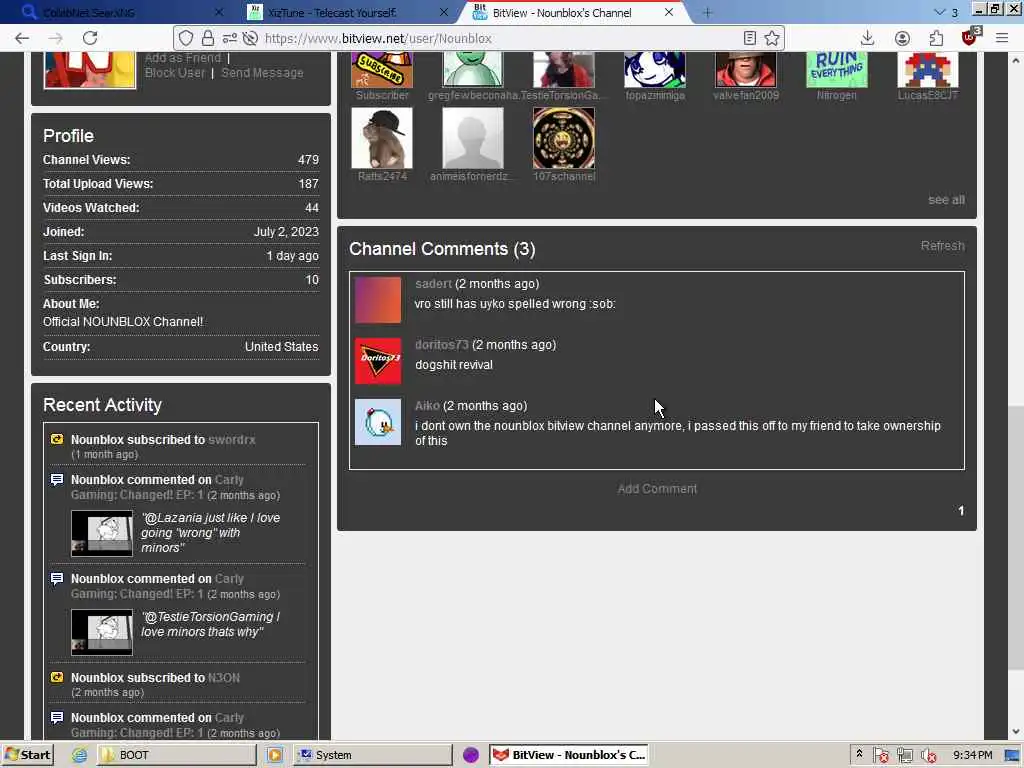Open the LucasE8CJT avatar thumbnail

click(x=927, y=69)
